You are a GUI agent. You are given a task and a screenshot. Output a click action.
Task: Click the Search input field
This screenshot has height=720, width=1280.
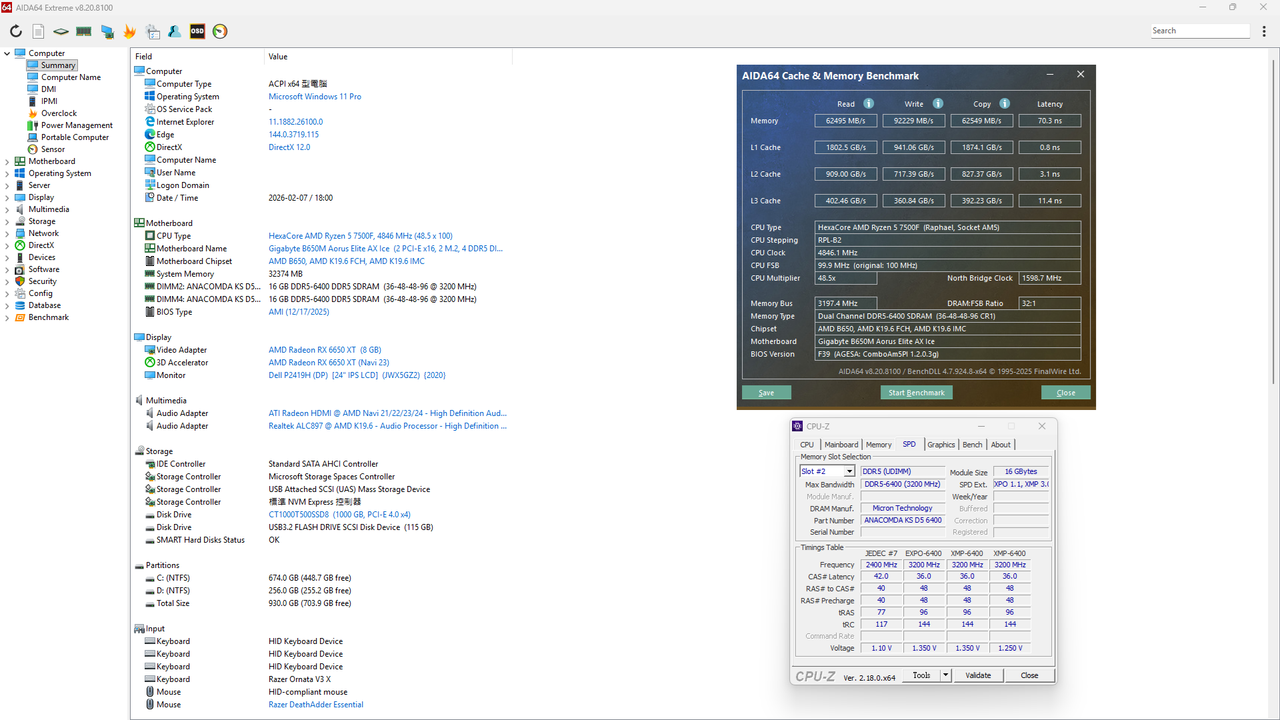click(x=1200, y=31)
